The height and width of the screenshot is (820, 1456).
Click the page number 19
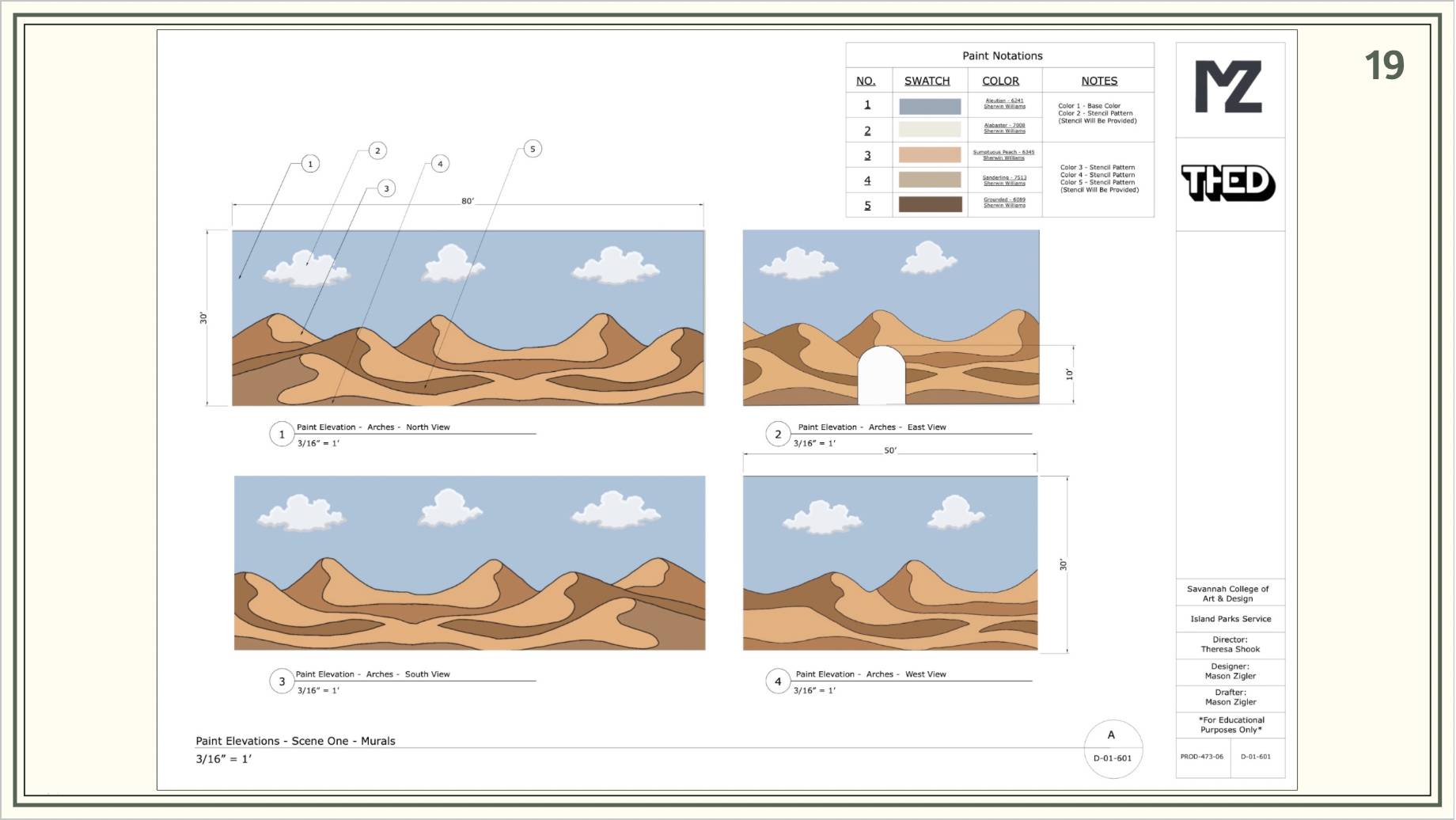(x=1384, y=65)
